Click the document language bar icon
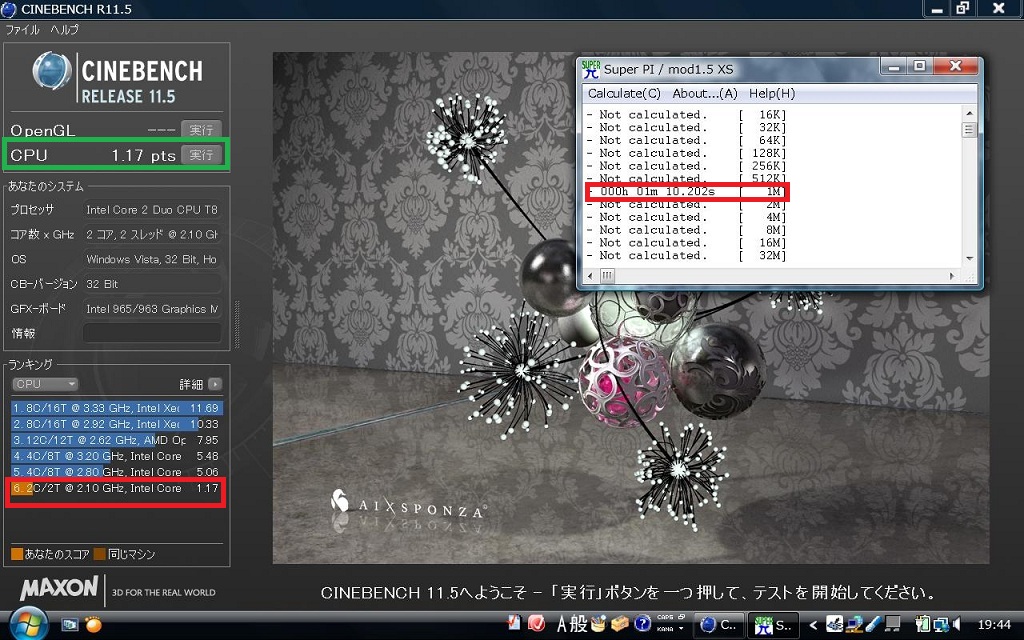This screenshot has width=1024, height=640. point(515,623)
